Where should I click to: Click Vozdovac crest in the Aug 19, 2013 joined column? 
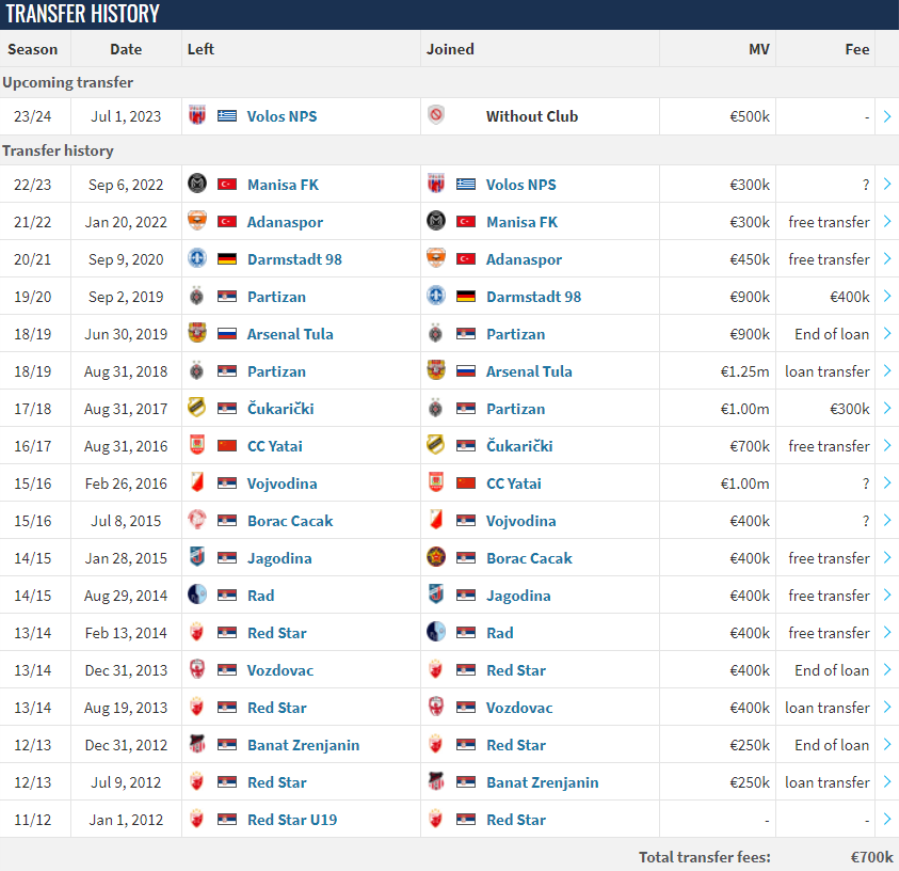coord(436,706)
